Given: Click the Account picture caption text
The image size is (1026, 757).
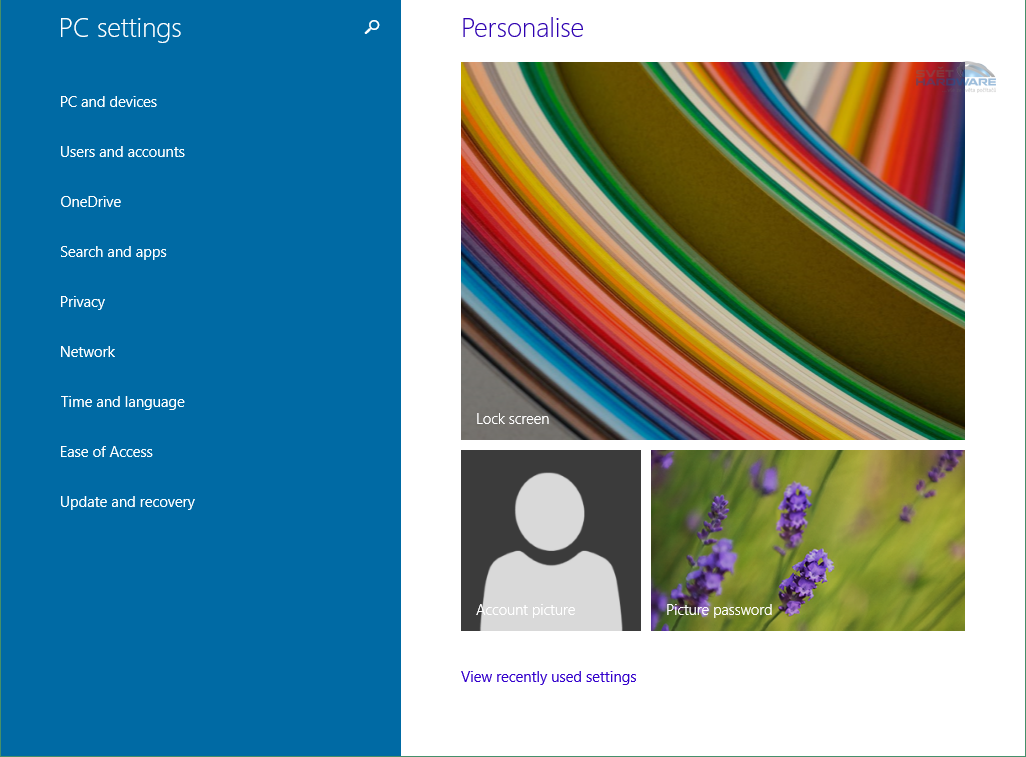Looking at the screenshot, I should coord(525,610).
